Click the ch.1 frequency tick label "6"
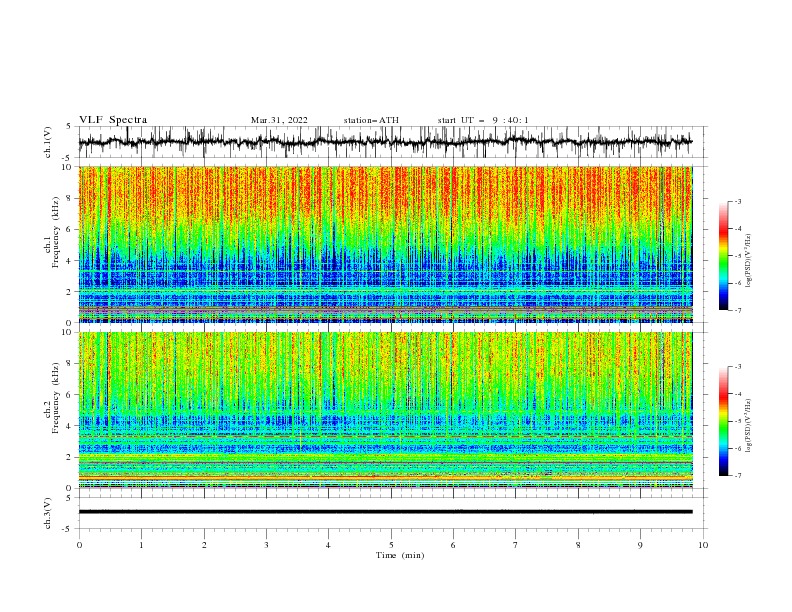Viewport: 792px width, 612px height. tap(70, 229)
